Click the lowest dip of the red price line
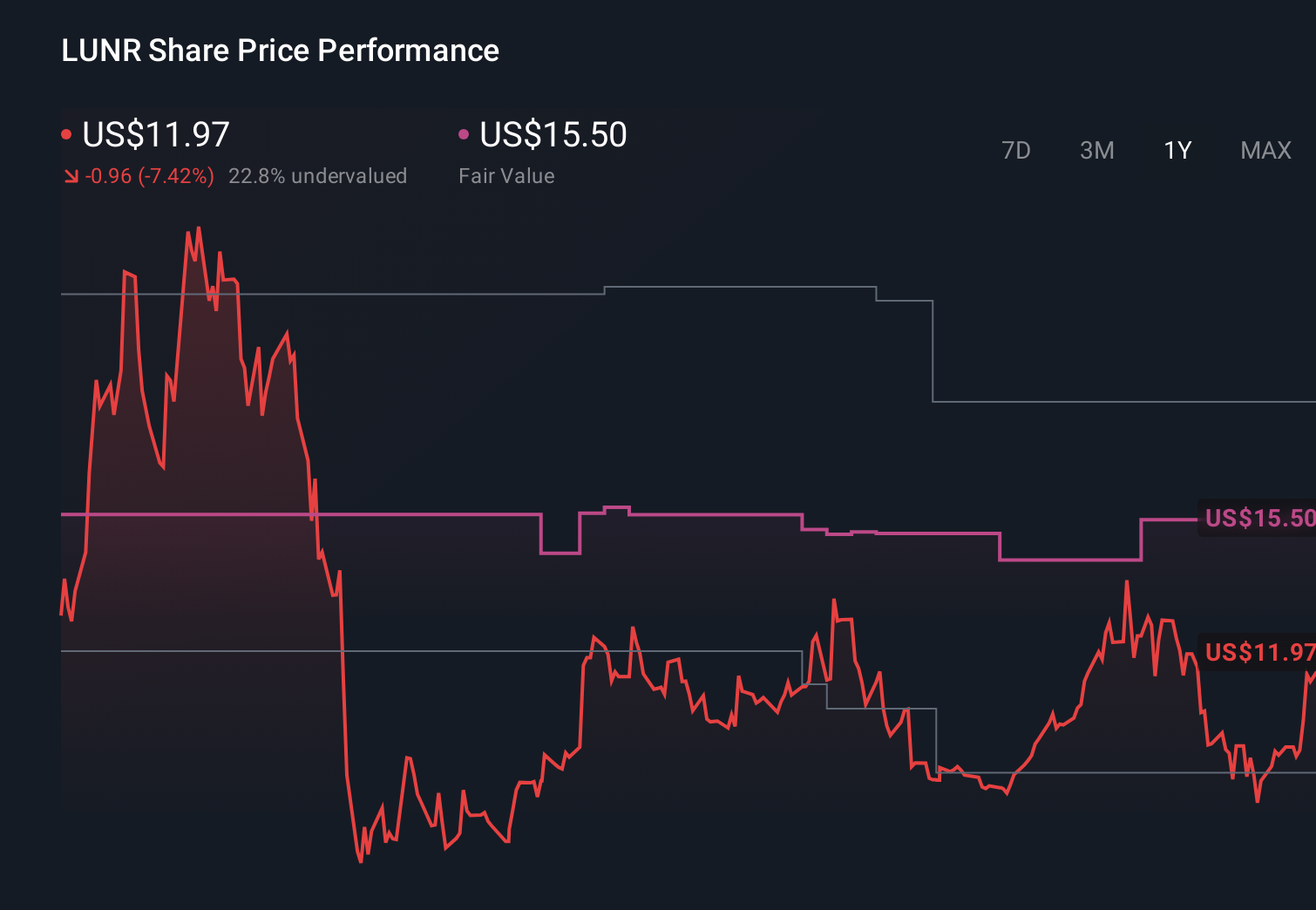 point(361,860)
